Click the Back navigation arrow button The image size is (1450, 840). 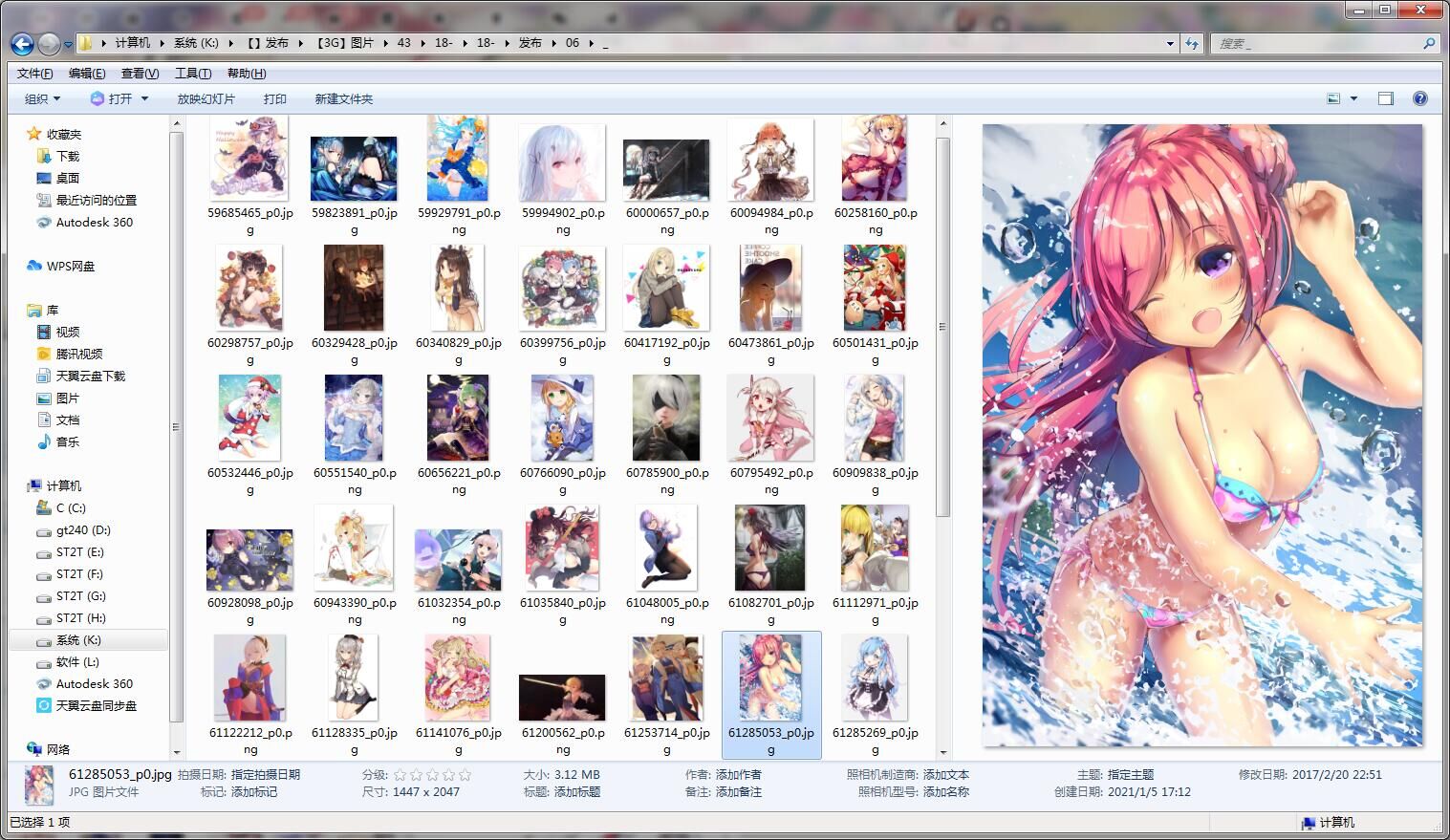22,43
